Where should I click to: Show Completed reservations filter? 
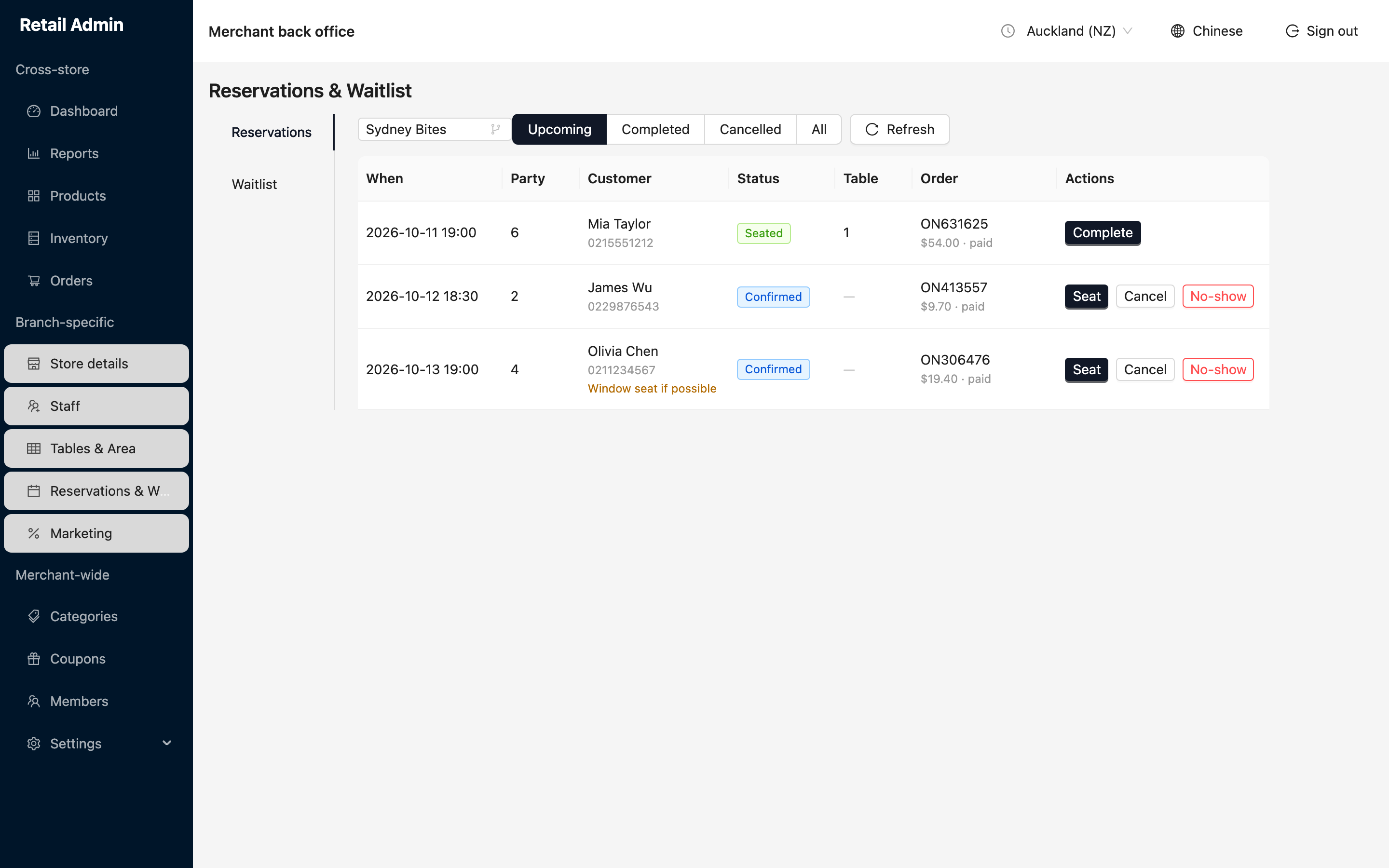tap(655, 129)
